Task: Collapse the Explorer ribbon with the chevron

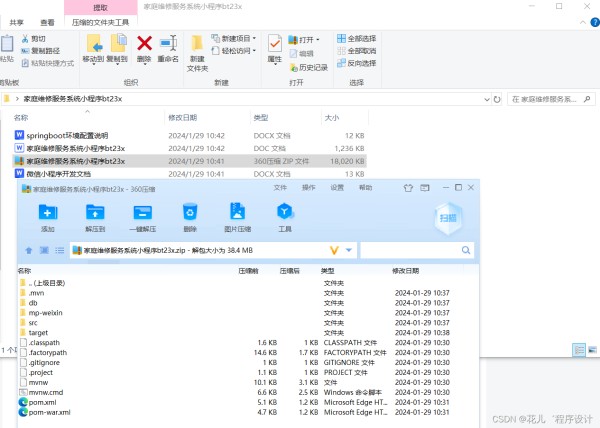Action: pos(583,23)
